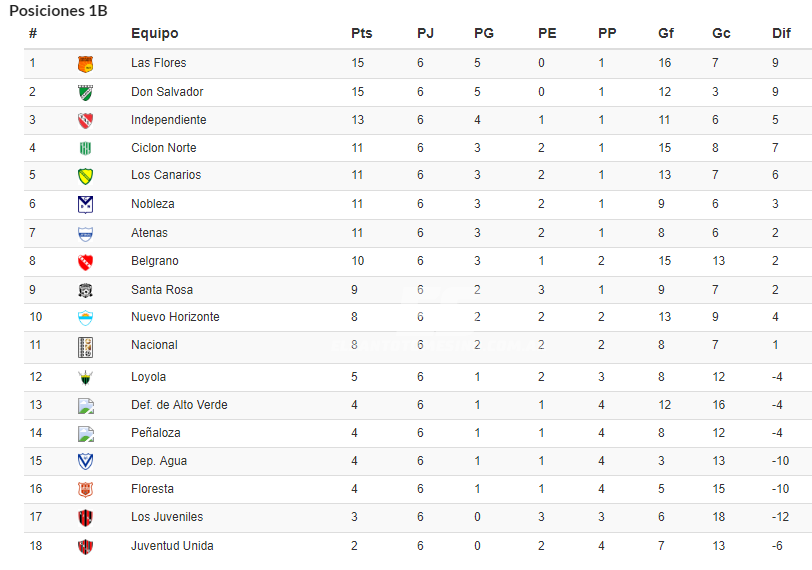The height and width of the screenshot is (570, 812).
Task: Select the Independiente red shield logo
Action: (x=85, y=121)
